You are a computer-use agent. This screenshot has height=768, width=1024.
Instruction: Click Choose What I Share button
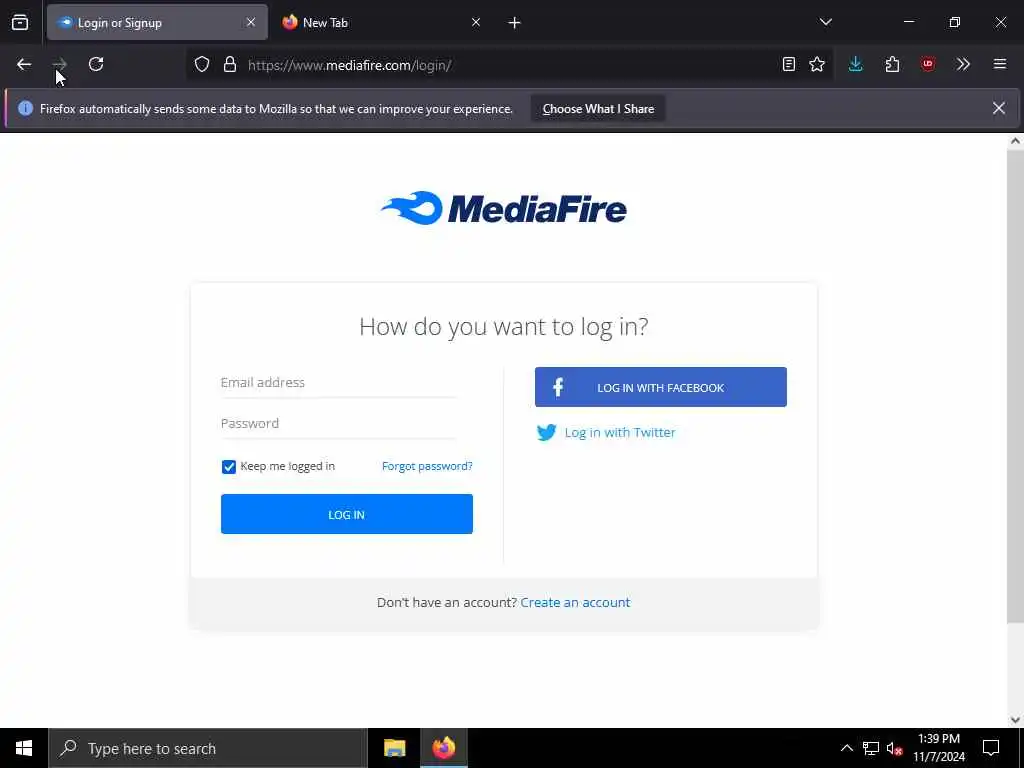pyautogui.click(x=598, y=109)
